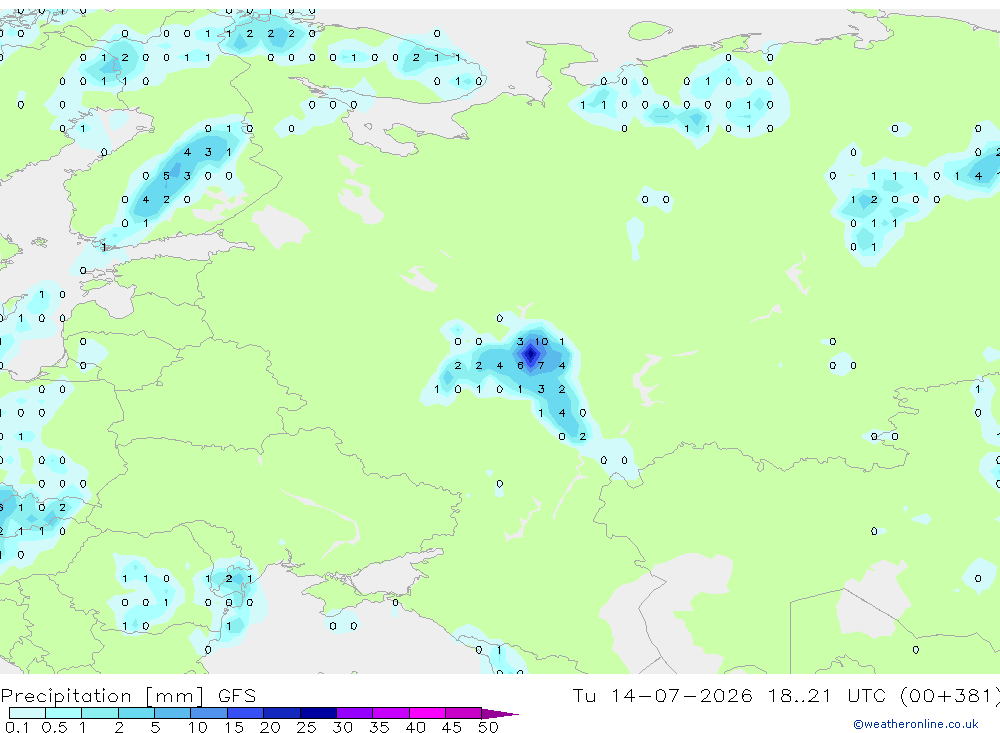This screenshot has height=733, width=1000.
Task: Click the '20' scale label
Action: (270, 727)
